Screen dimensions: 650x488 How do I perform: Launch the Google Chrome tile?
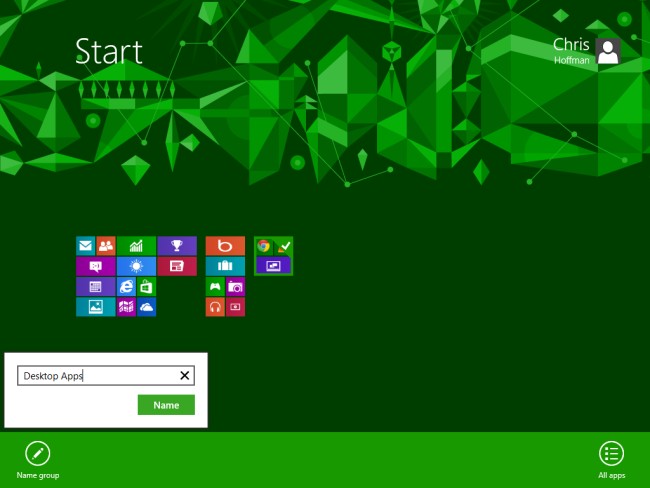point(264,246)
